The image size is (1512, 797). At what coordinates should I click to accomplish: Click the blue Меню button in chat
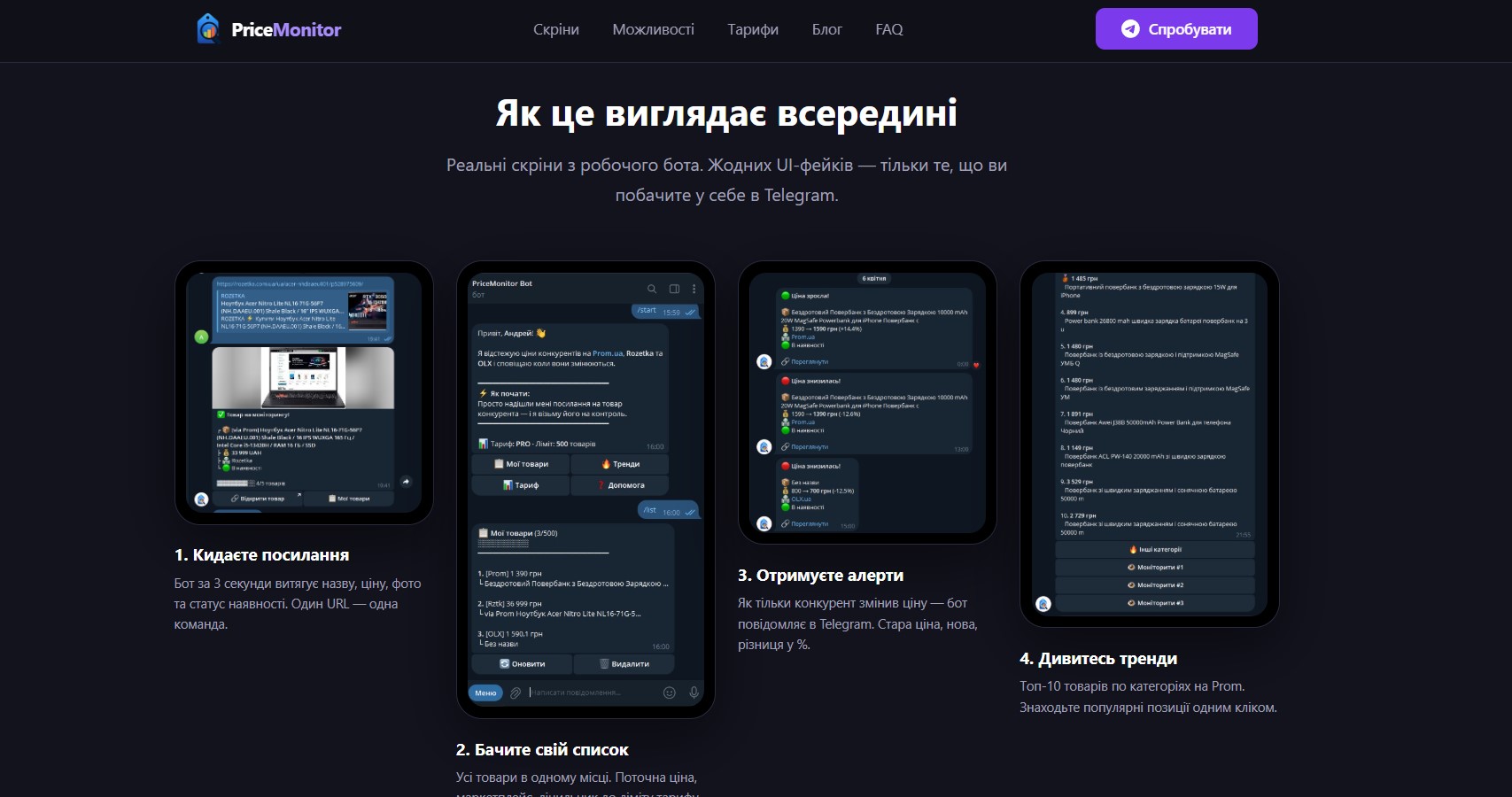tap(485, 693)
